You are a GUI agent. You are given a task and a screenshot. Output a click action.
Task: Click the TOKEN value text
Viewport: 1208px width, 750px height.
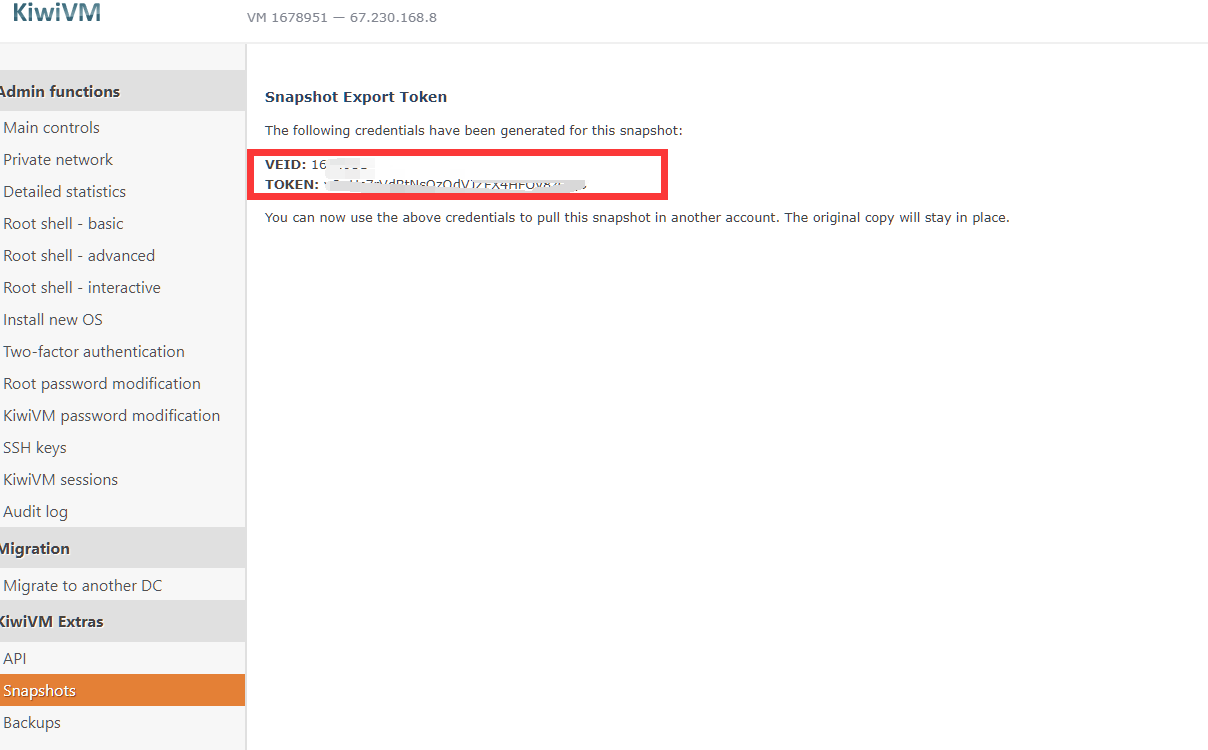coord(455,185)
